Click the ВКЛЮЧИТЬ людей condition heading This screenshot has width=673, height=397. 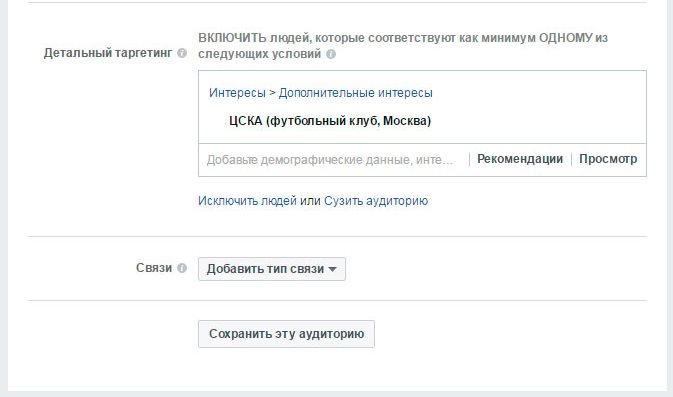(x=403, y=38)
